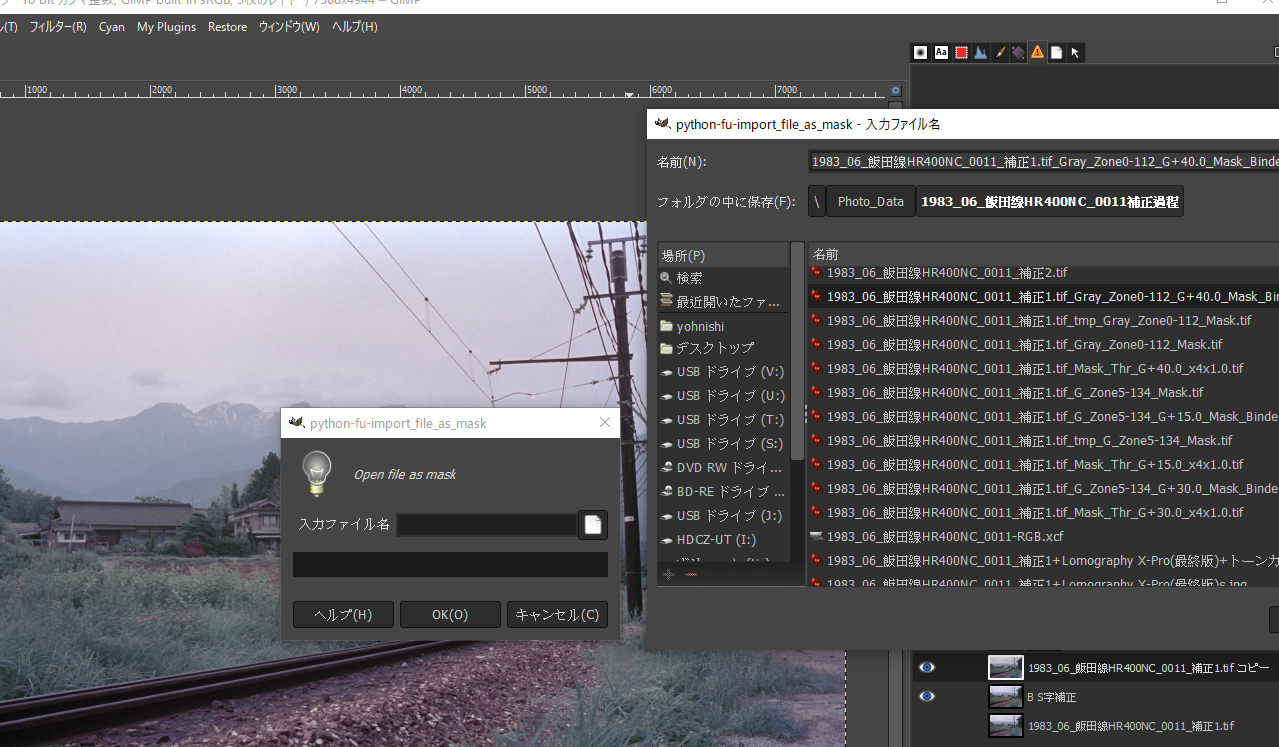Click the add bookmark plus icon
The height and width of the screenshot is (747, 1279).
(x=668, y=574)
